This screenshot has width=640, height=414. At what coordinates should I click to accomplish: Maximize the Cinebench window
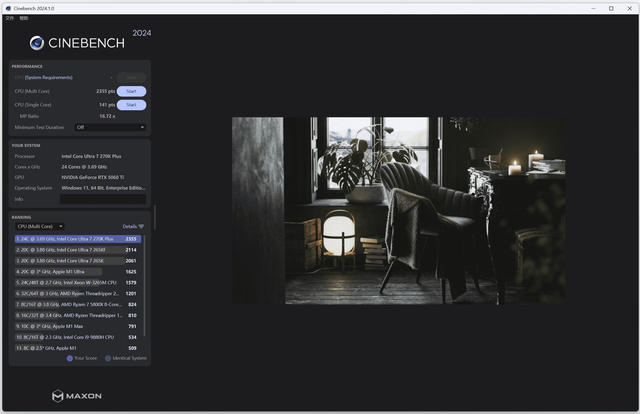pos(611,8)
